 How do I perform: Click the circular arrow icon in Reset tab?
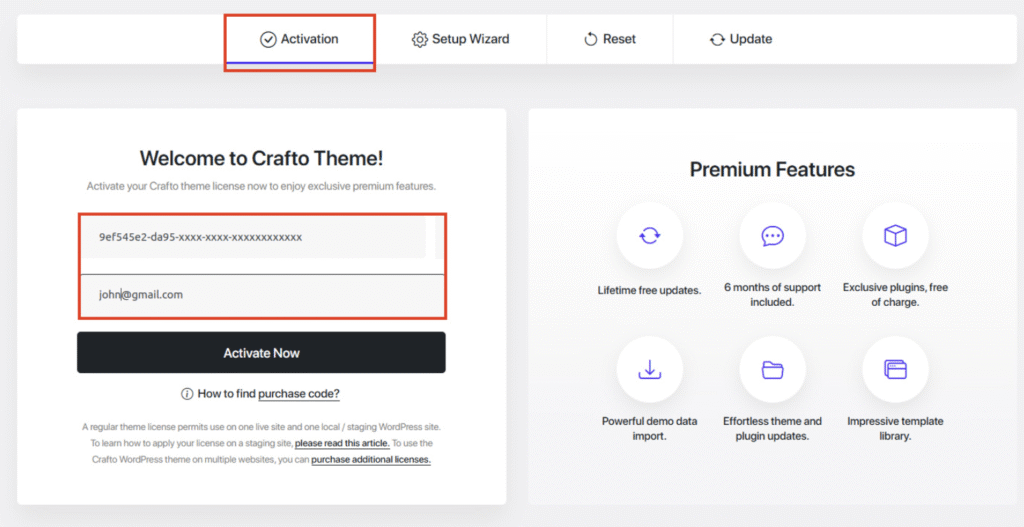[x=591, y=40]
